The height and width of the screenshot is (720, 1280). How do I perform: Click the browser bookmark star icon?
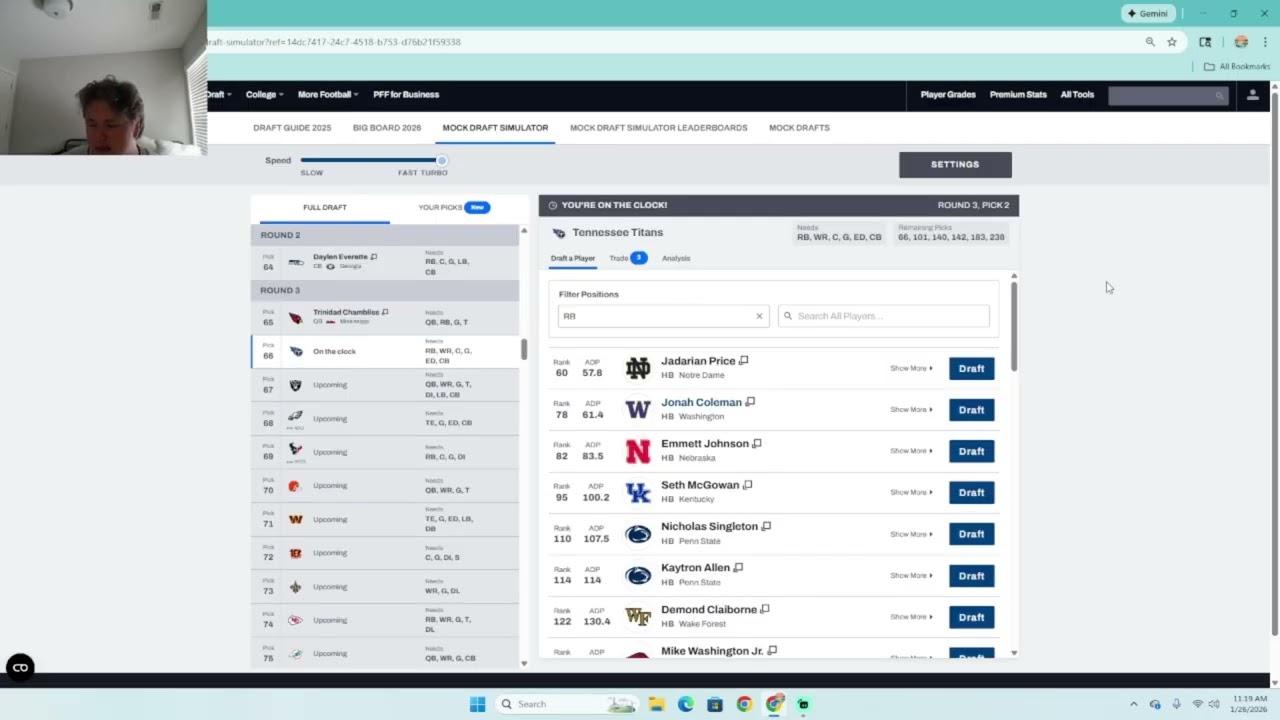pos(1172,42)
